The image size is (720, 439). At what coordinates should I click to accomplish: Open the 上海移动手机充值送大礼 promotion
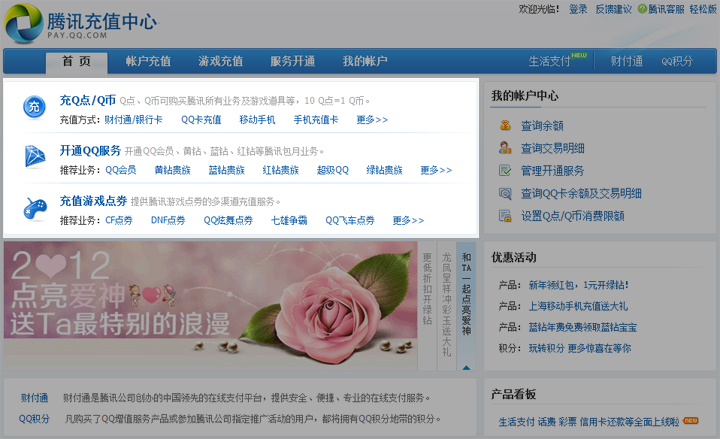tap(578, 306)
